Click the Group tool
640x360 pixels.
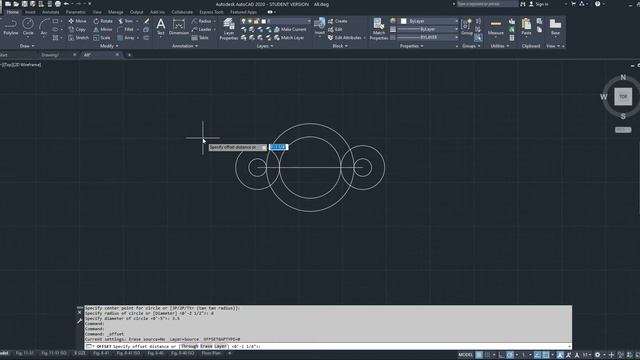coord(467,27)
